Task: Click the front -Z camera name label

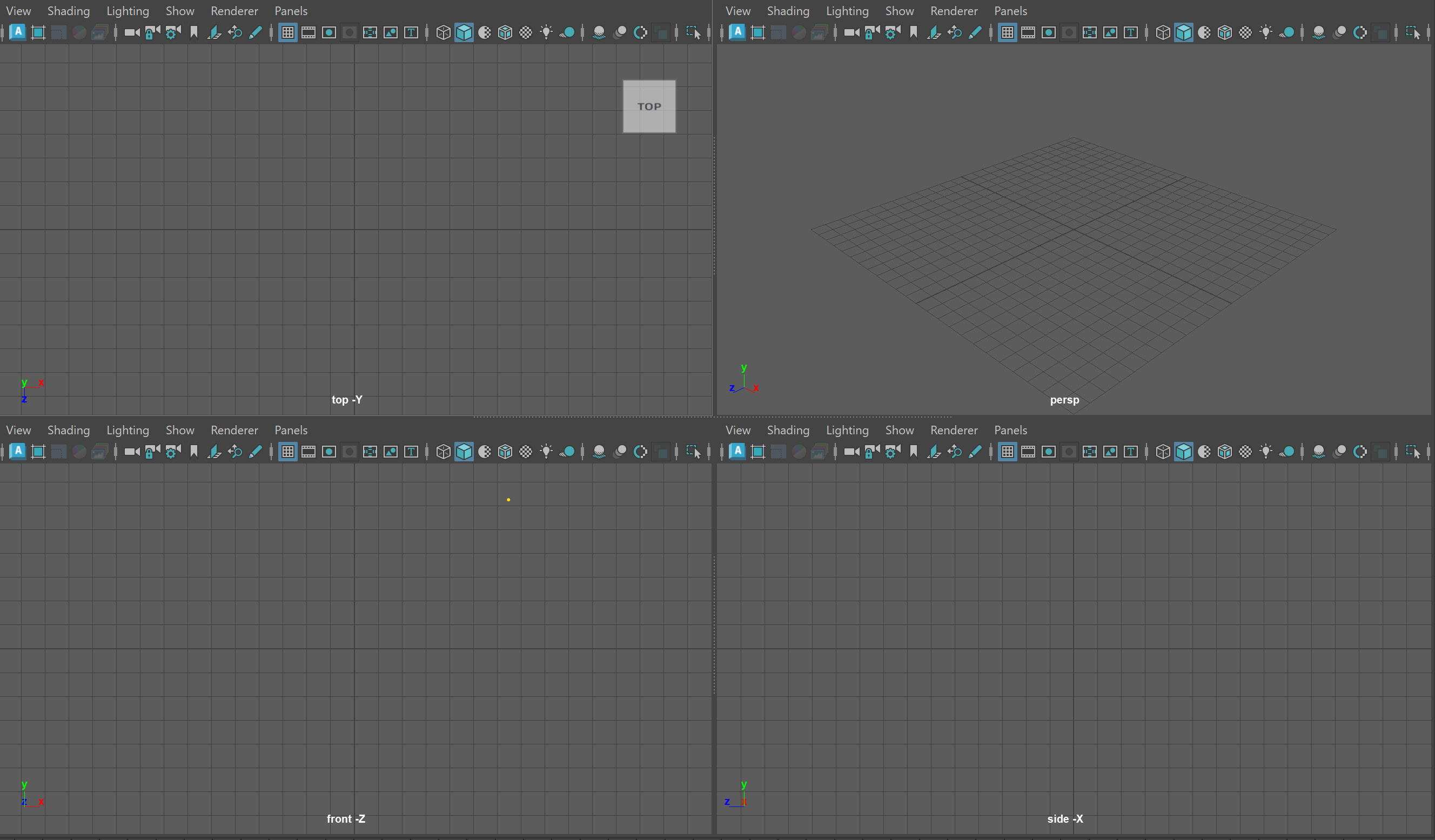Action: coord(346,818)
